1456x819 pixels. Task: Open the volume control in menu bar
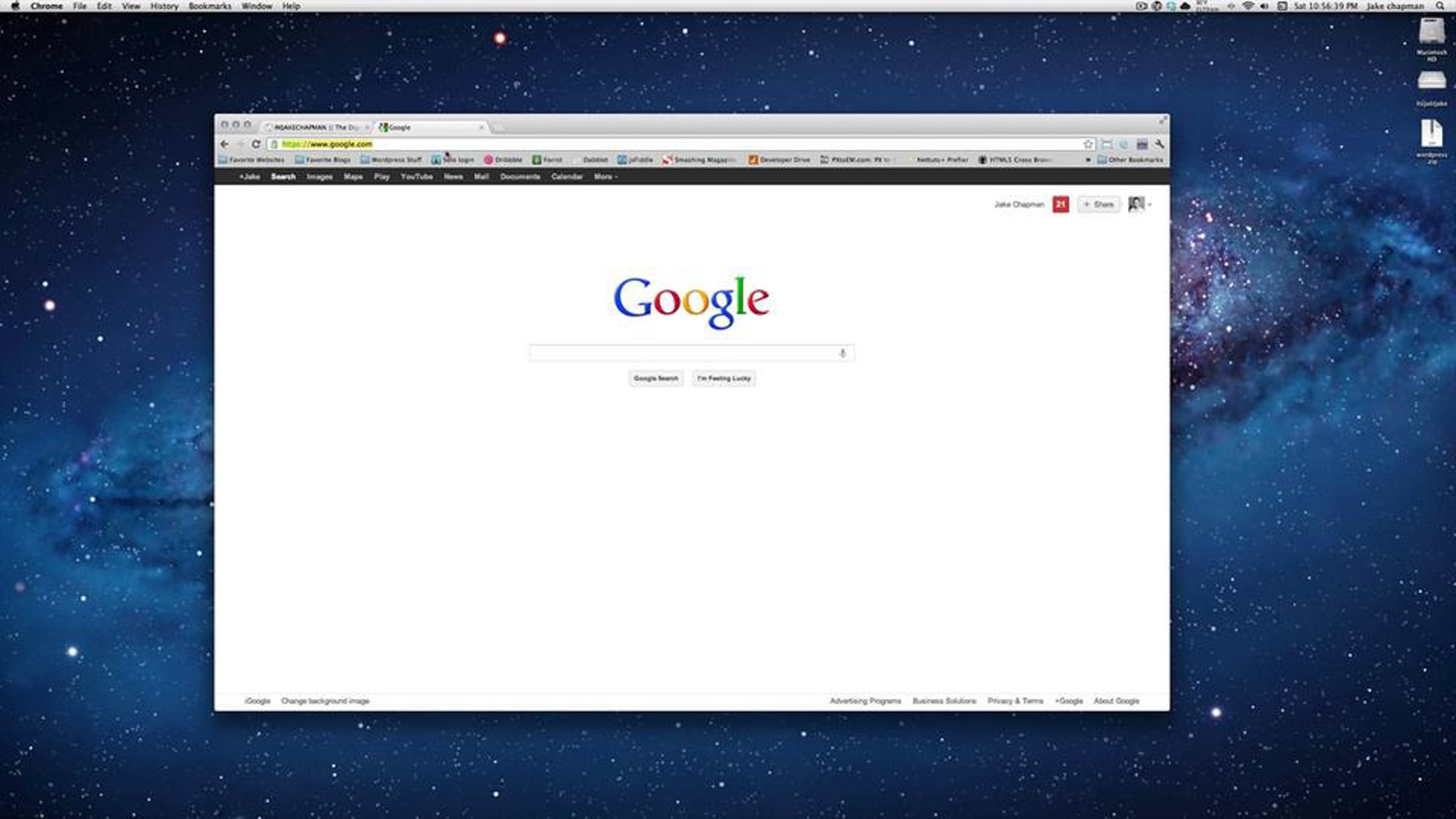tap(1264, 6)
